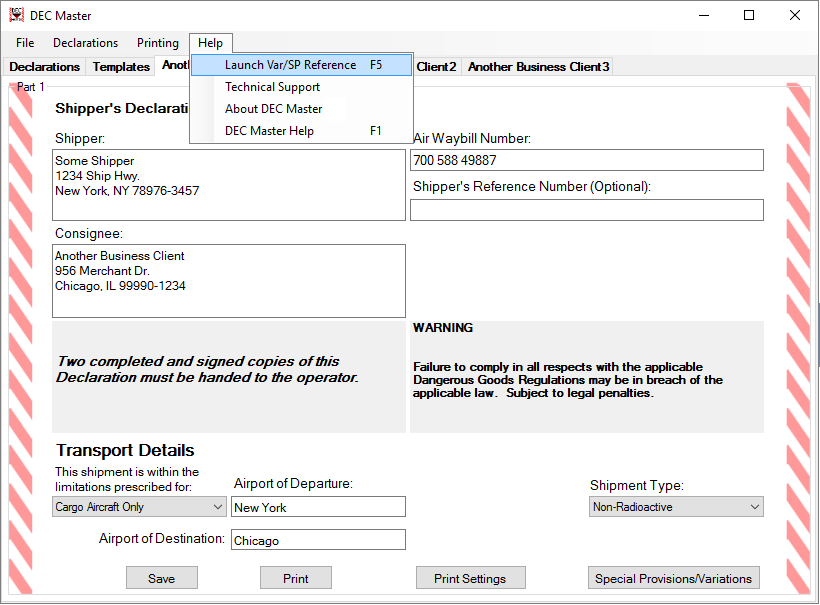Image resolution: width=820 pixels, height=605 pixels.
Task: Click the DEC Master app icon in title bar
Action: pos(17,15)
